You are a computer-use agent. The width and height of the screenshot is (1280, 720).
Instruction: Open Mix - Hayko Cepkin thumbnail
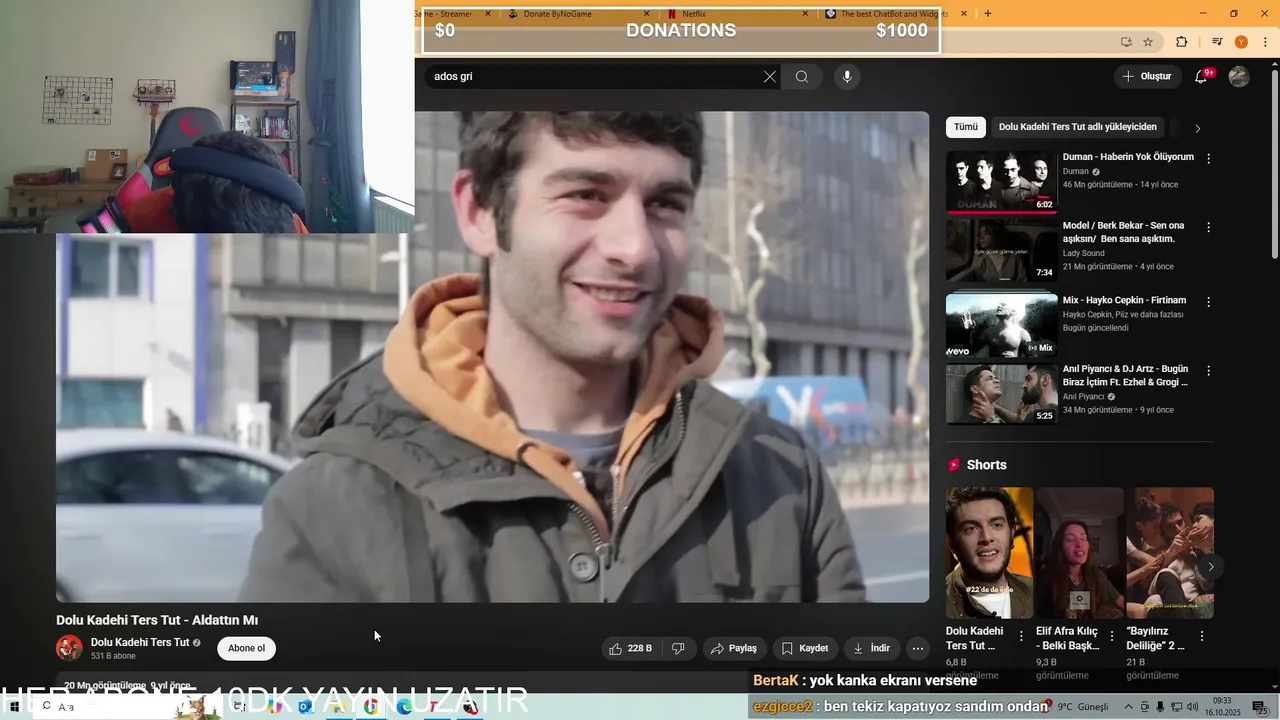coord(1001,325)
